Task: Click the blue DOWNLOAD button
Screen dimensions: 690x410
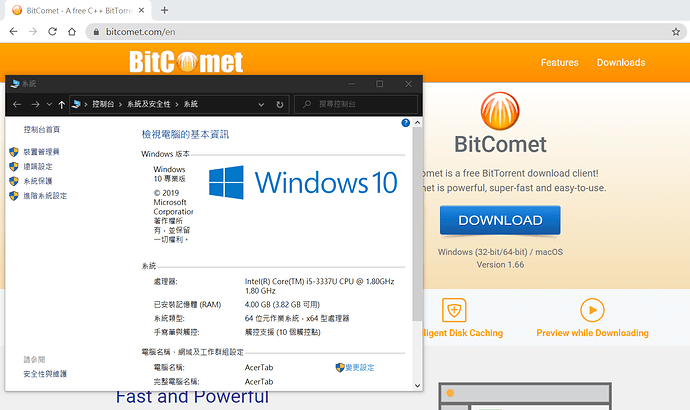Action: click(500, 220)
